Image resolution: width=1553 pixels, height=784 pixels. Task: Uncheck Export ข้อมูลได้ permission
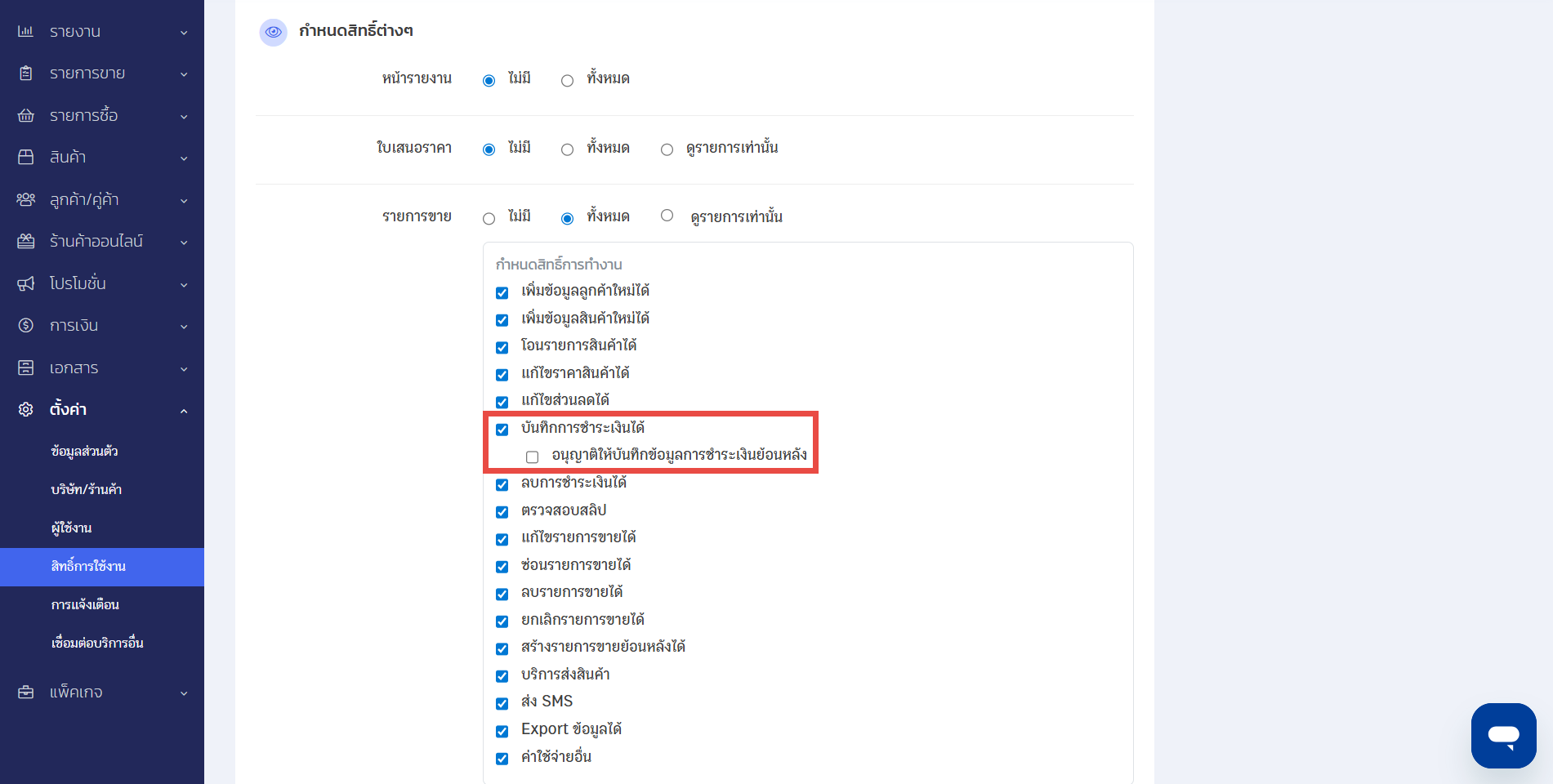click(x=502, y=731)
